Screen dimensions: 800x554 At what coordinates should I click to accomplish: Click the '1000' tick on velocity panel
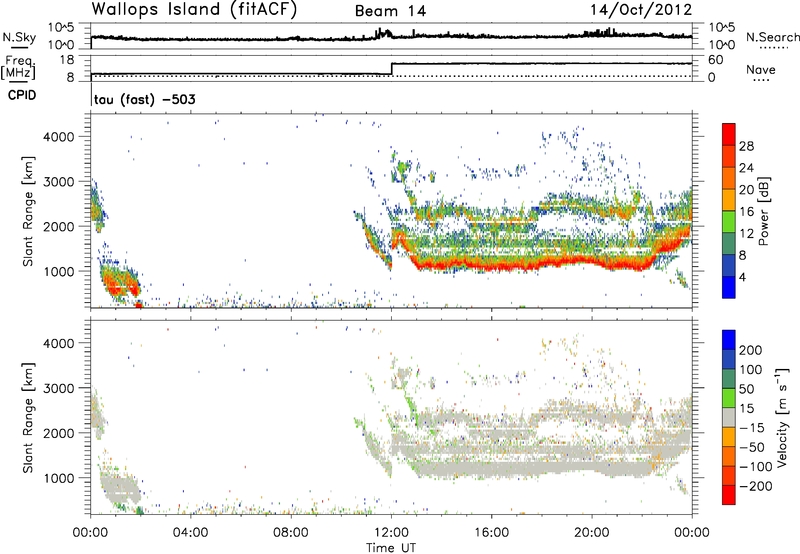[x=58, y=478]
